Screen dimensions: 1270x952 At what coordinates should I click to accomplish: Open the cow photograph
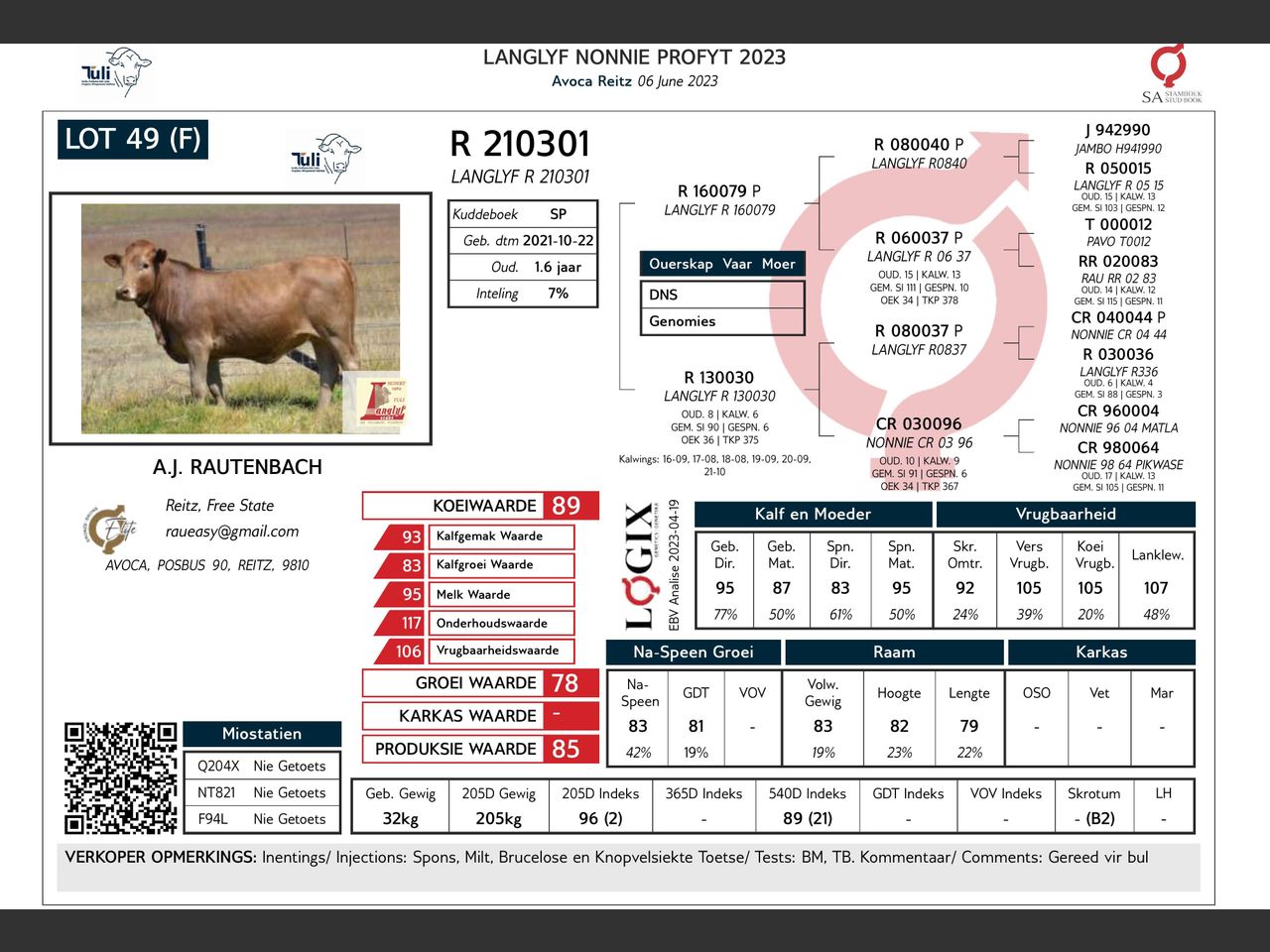coord(241,318)
